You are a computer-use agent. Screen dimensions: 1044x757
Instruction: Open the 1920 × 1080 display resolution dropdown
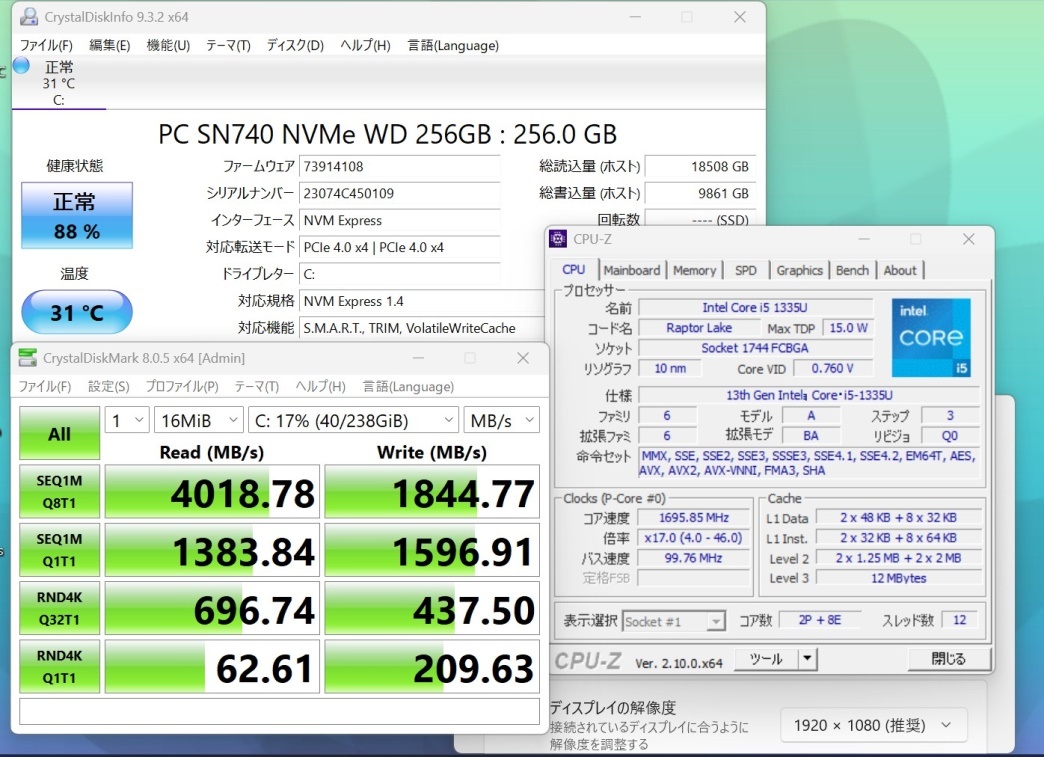873,725
